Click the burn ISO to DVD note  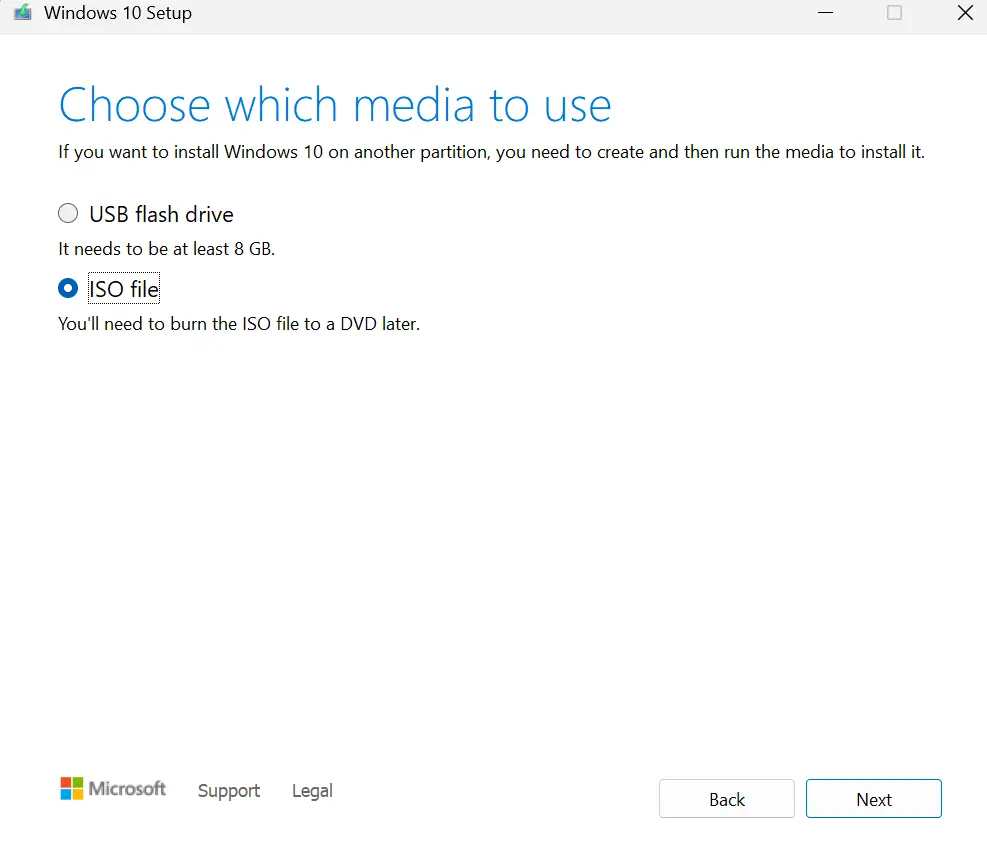coord(239,324)
